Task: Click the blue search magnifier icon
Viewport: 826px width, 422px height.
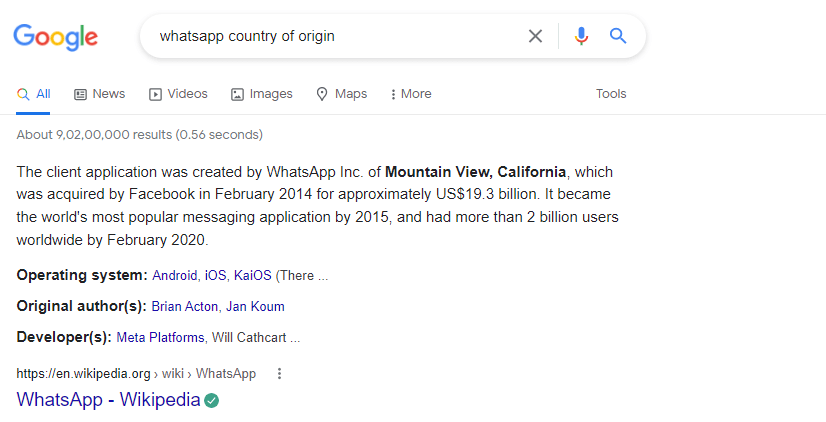Action: (x=618, y=36)
